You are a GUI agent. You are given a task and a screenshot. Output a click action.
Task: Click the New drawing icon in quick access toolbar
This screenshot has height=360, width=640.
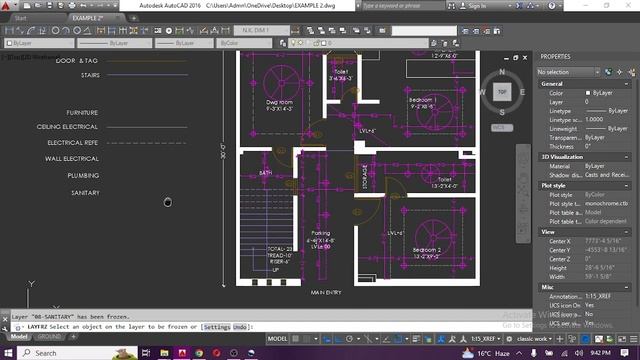click(x=27, y=6)
